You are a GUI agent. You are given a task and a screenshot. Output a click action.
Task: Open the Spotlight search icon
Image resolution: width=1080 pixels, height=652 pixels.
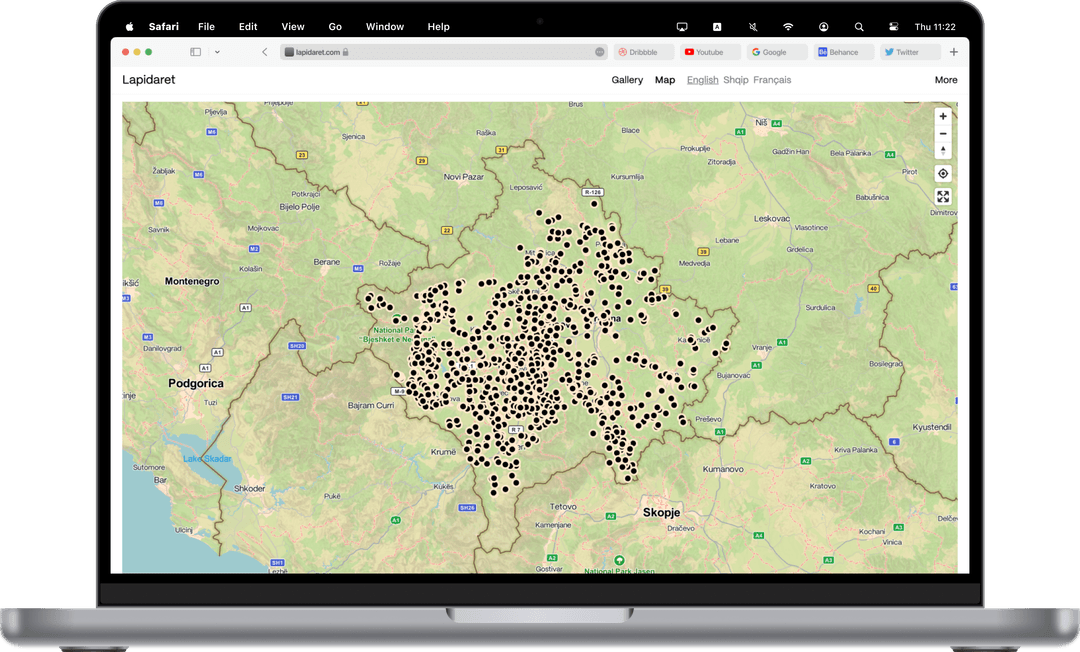click(x=859, y=27)
